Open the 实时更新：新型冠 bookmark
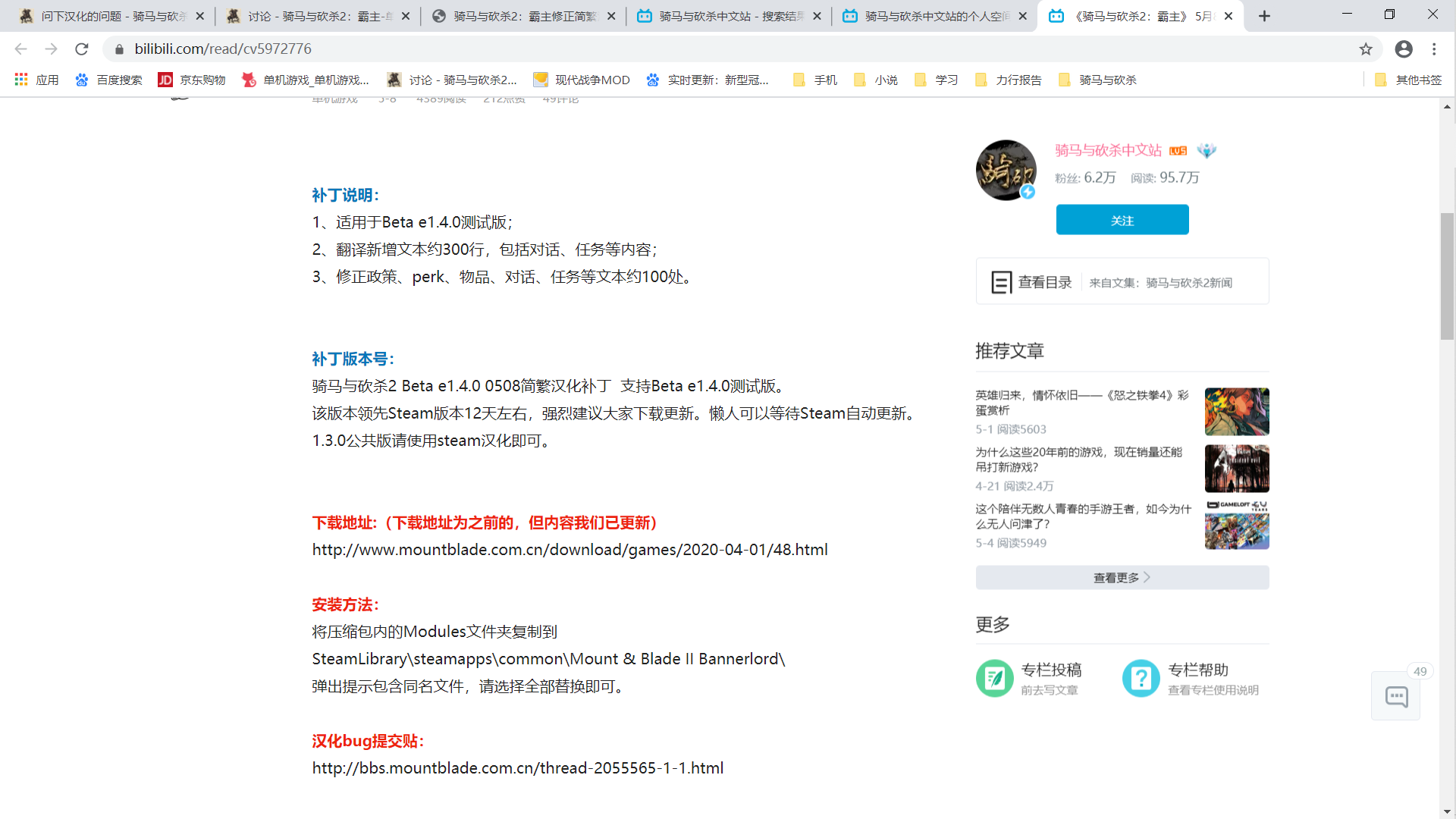Screen dimensions: 1456x819 707,80
